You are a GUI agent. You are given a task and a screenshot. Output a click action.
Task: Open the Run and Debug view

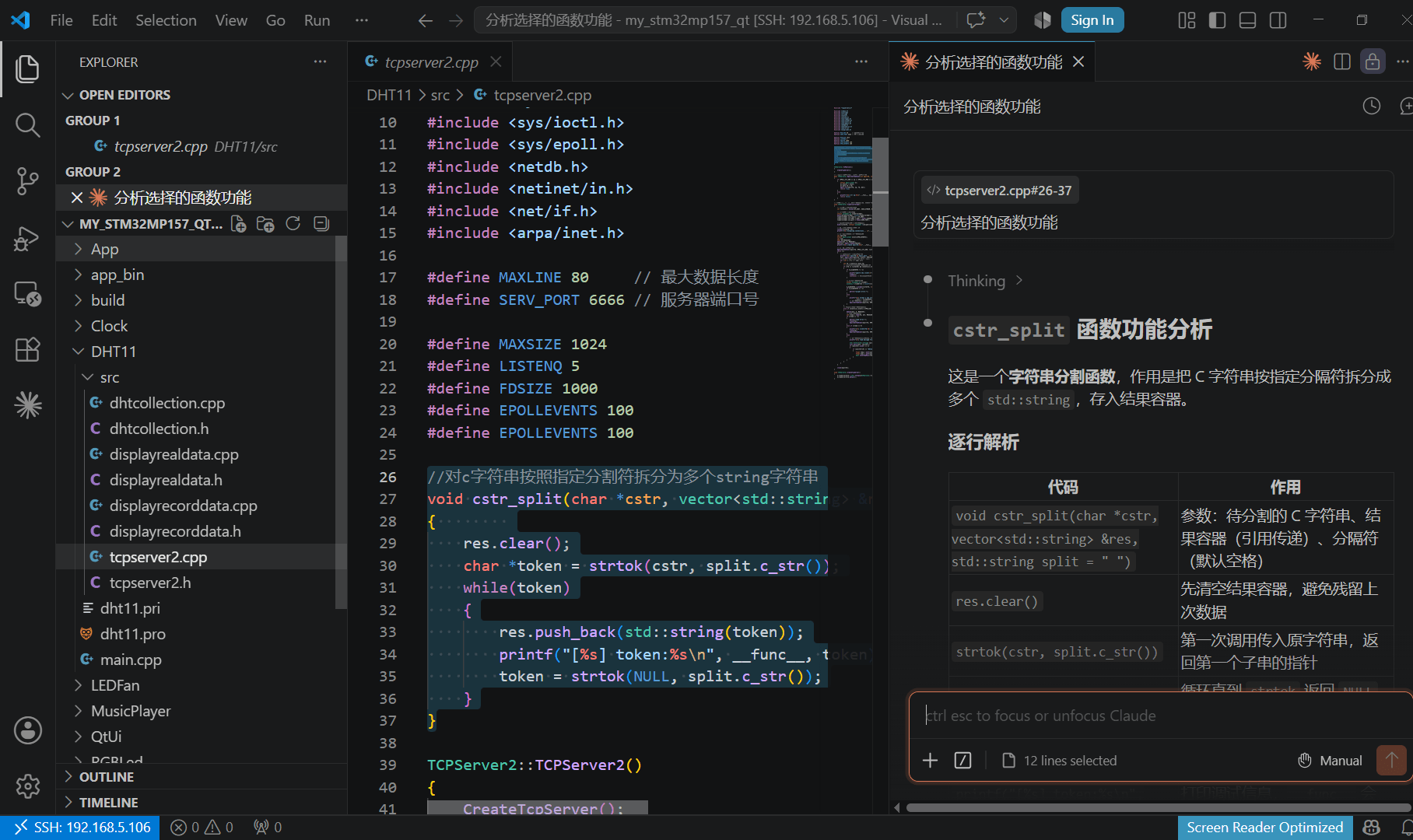(28, 237)
